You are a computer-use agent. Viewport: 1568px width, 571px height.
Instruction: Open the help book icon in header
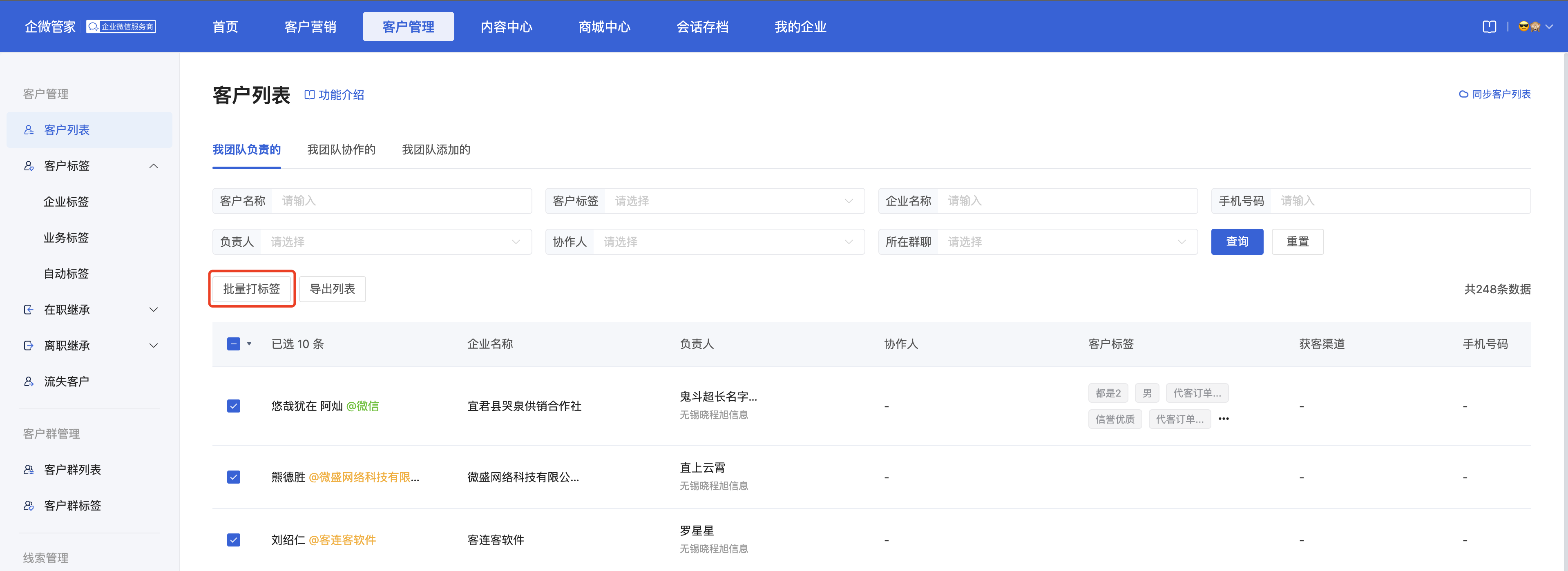(x=1489, y=27)
